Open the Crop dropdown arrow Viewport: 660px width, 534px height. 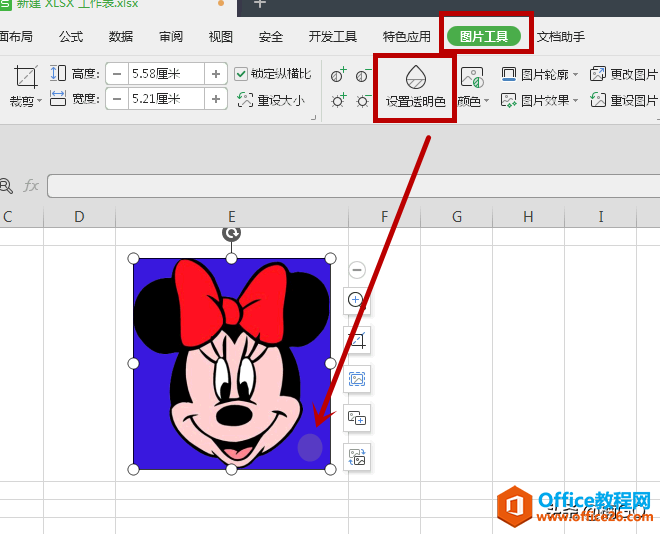(39, 101)
